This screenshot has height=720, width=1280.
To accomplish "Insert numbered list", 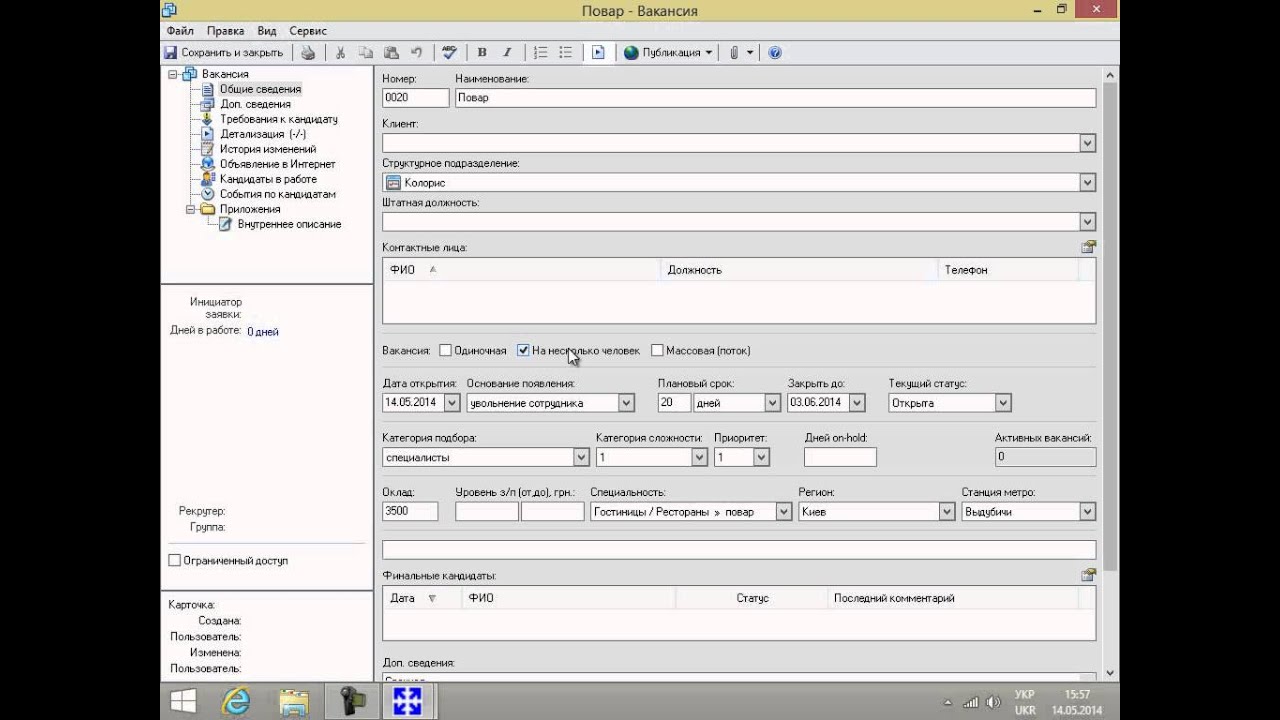I will point(540,53).
